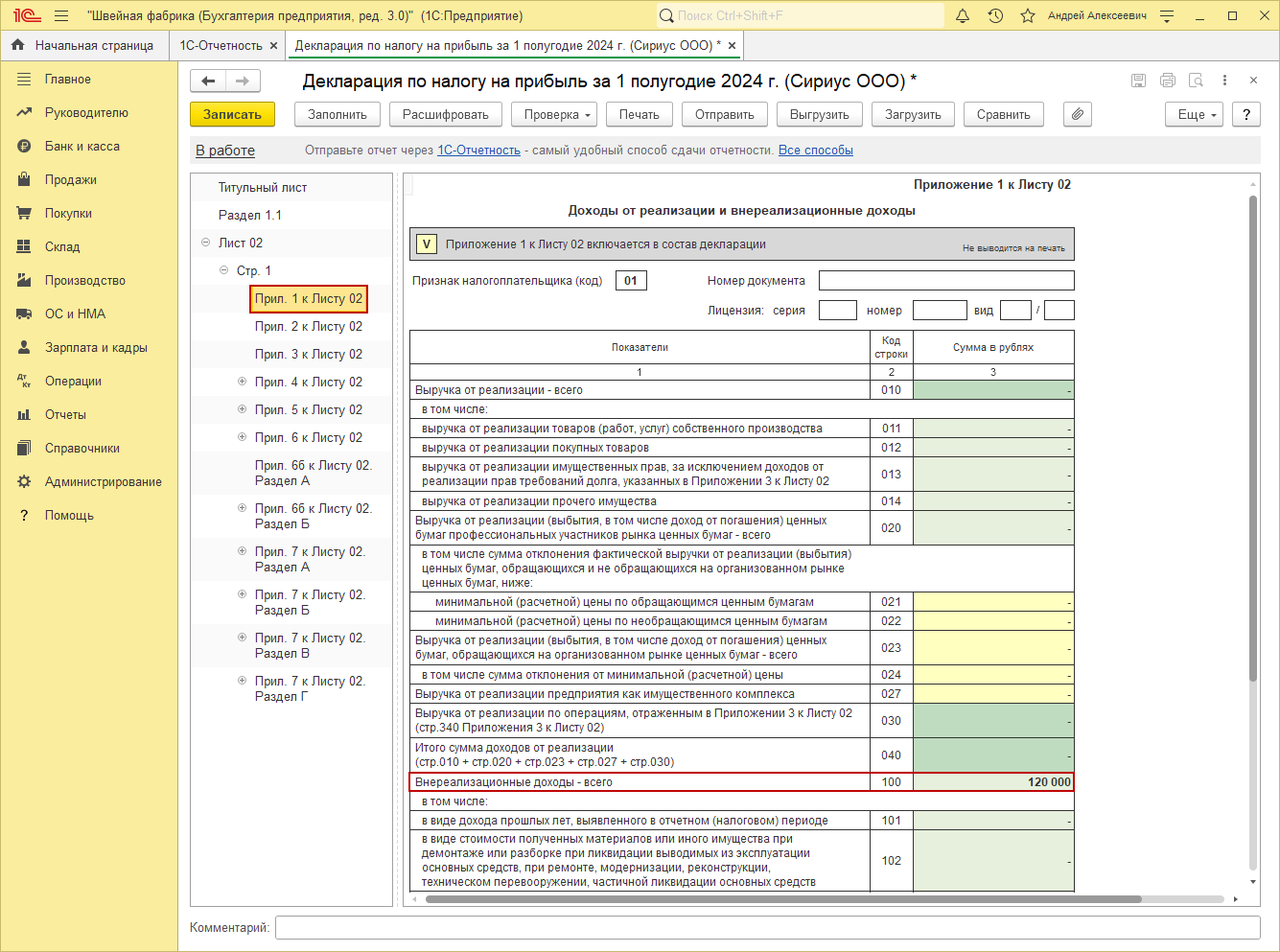Select Раздел 1.1 in tree
Screen dimensions: 1280x952
250,216
